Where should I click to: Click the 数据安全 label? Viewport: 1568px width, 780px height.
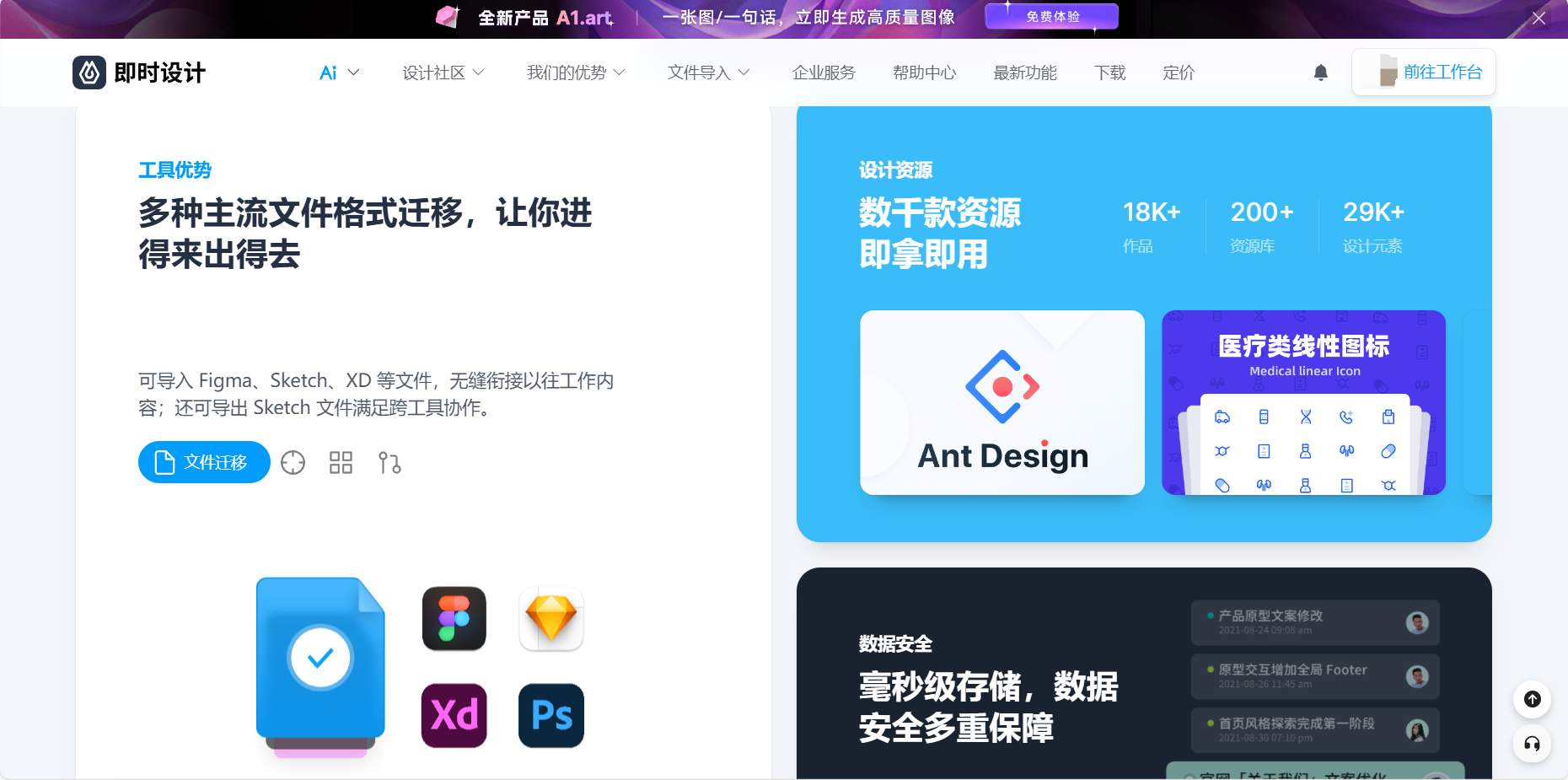pyautogui.click(x=895, y=643)
